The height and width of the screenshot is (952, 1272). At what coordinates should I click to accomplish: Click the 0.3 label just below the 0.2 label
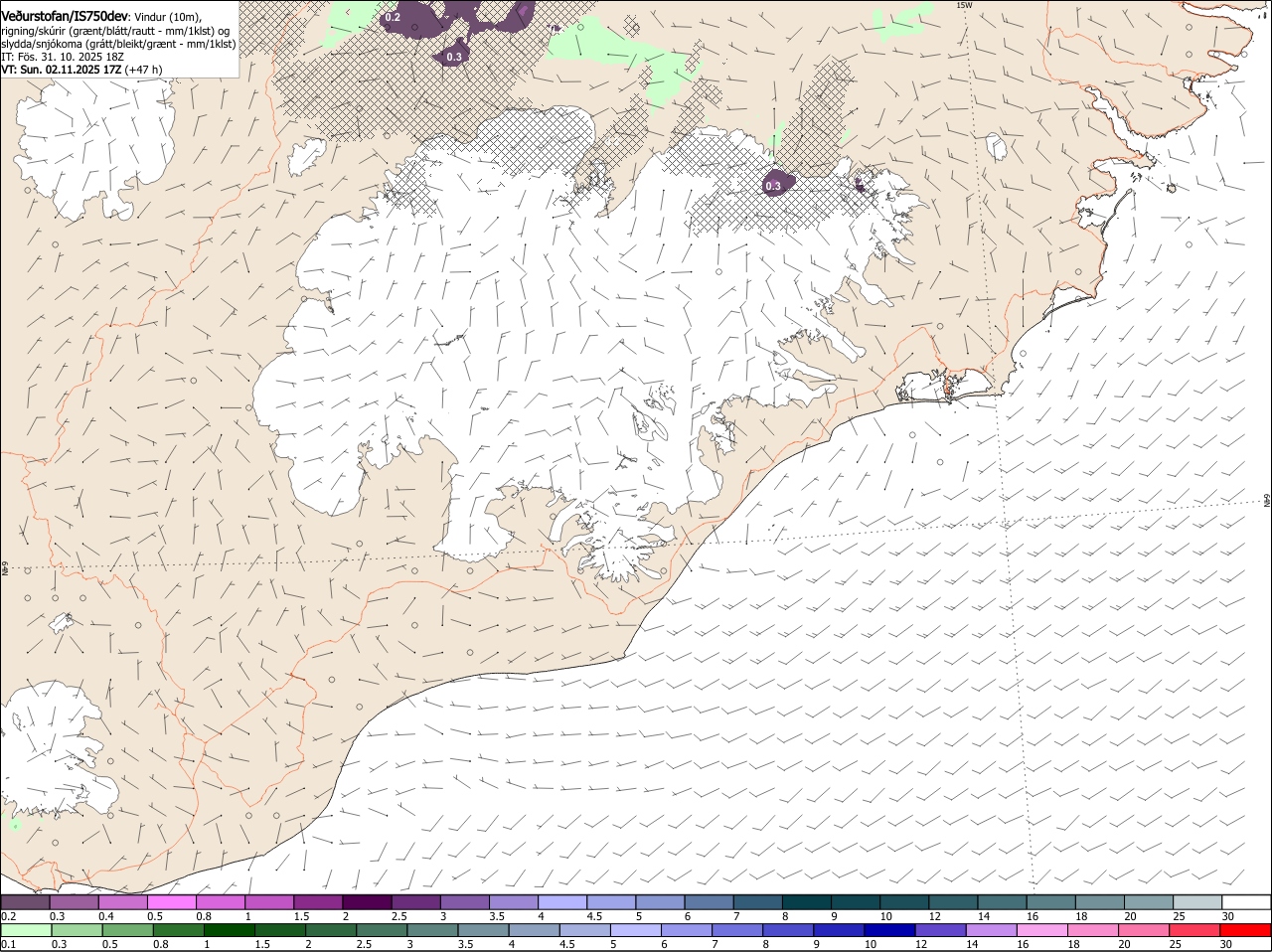[x=454, y=57]
